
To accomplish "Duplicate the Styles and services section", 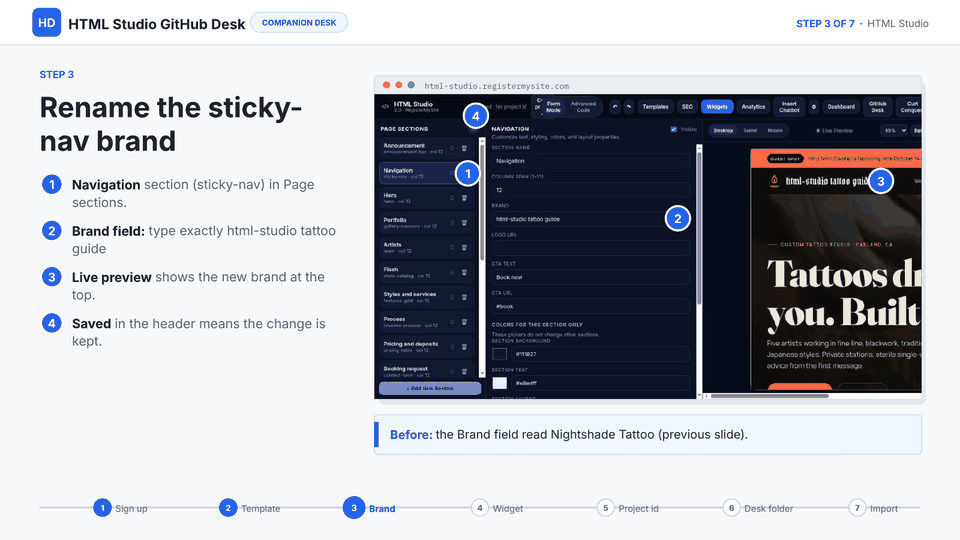I will (x=452, y=297).
